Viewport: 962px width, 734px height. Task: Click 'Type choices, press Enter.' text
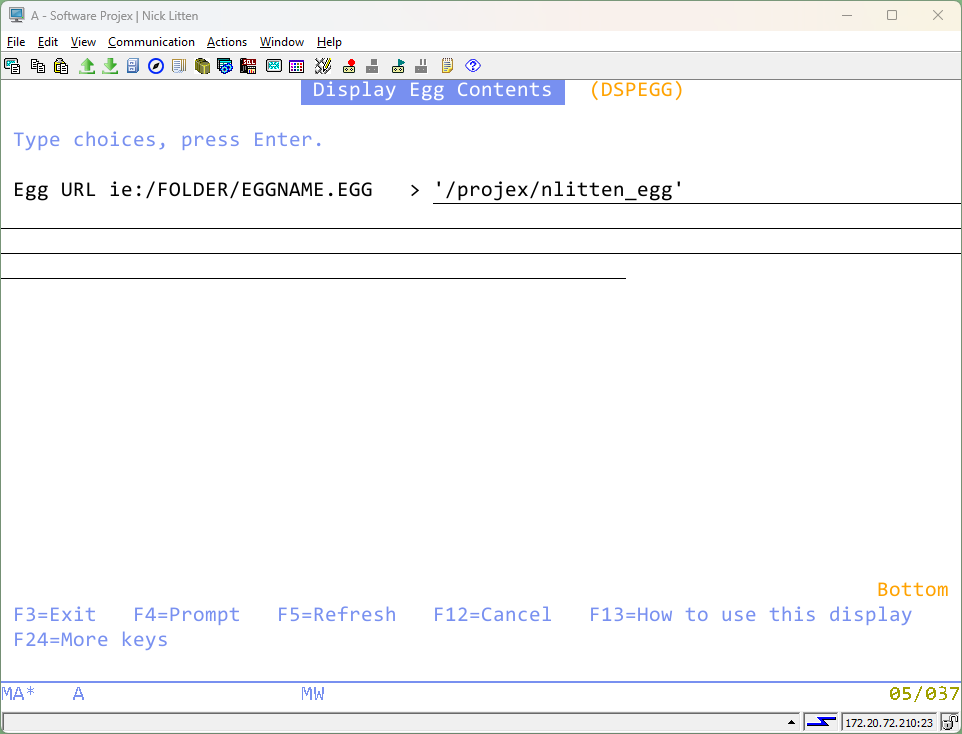(167, 140)
